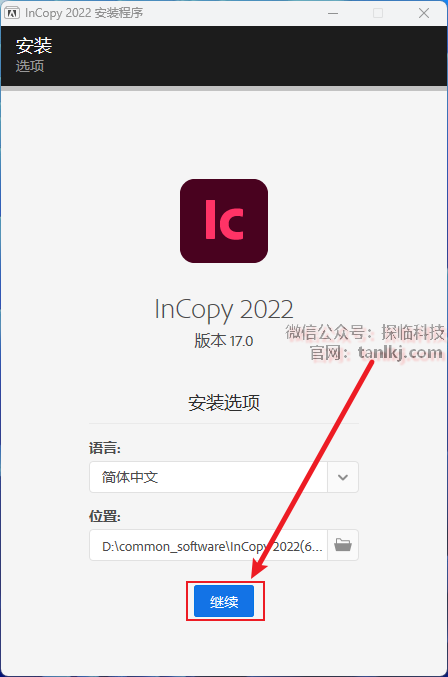Click the InCopy 2022 product name text

pos(224,310)
